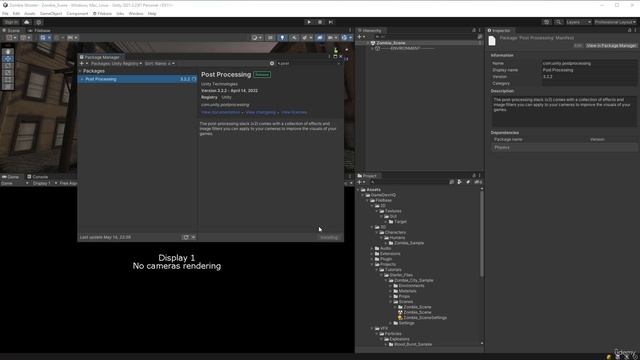This screenshot has width=640, height=360.
Task: Open the Scene Gizmos dropdown
Action: [346, 38]
